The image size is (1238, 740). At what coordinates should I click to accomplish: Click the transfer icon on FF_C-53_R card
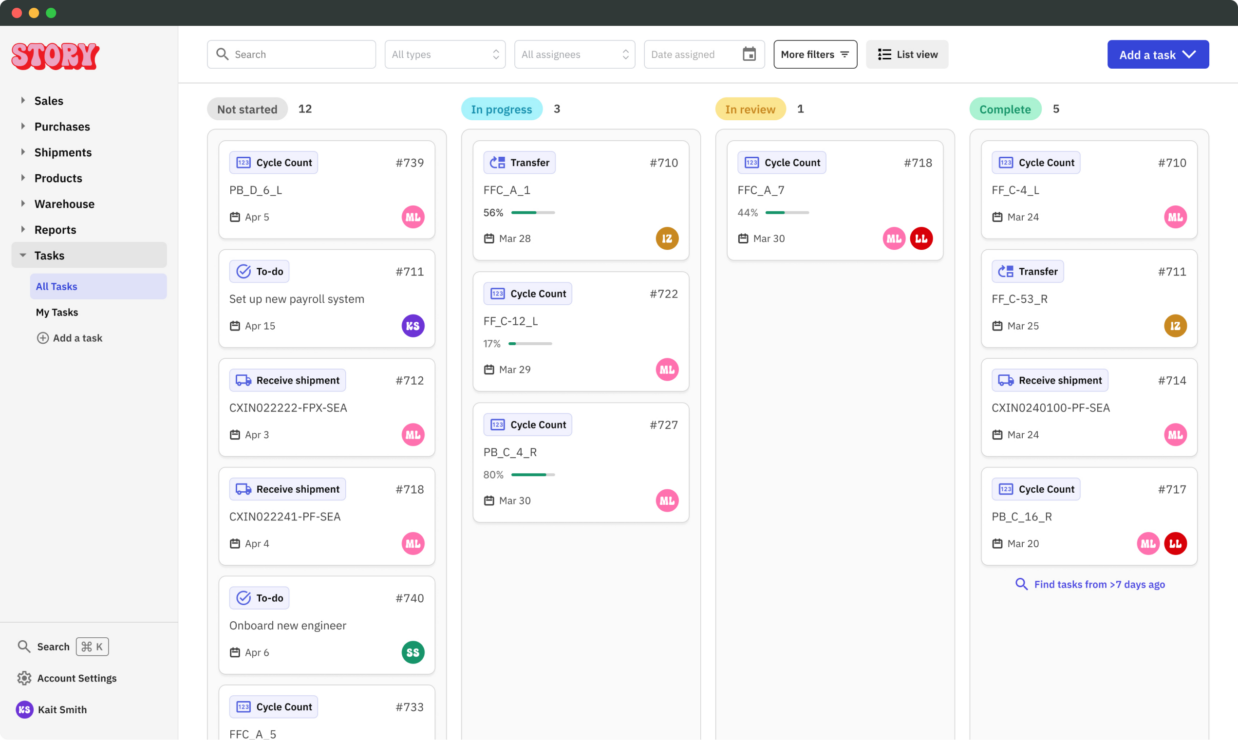(1005, 271)
